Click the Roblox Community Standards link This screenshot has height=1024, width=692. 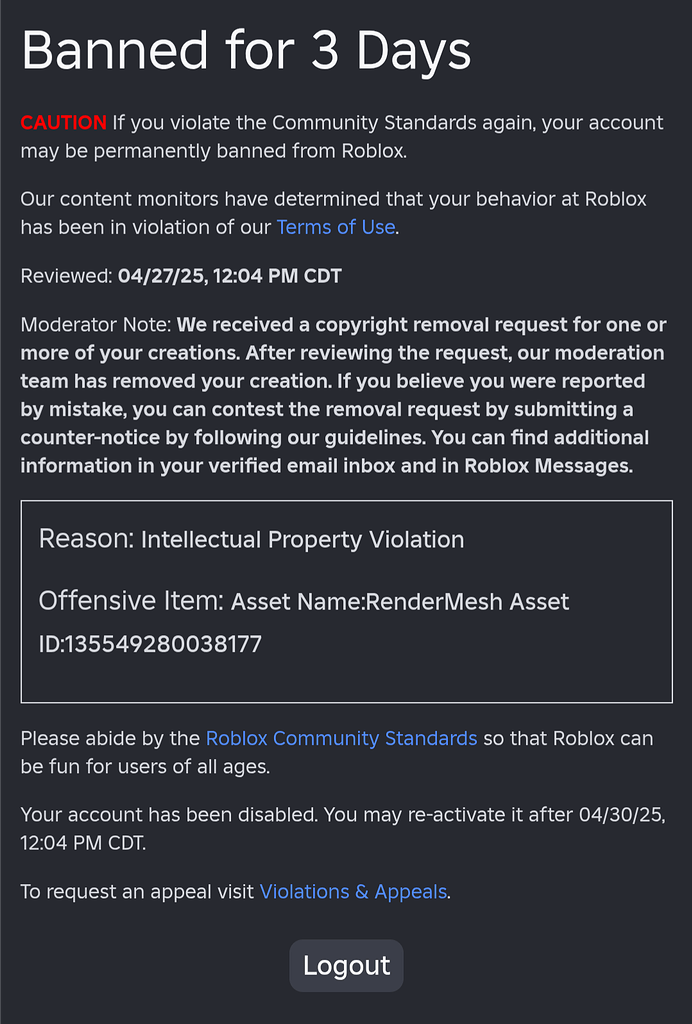pos(341,738)
